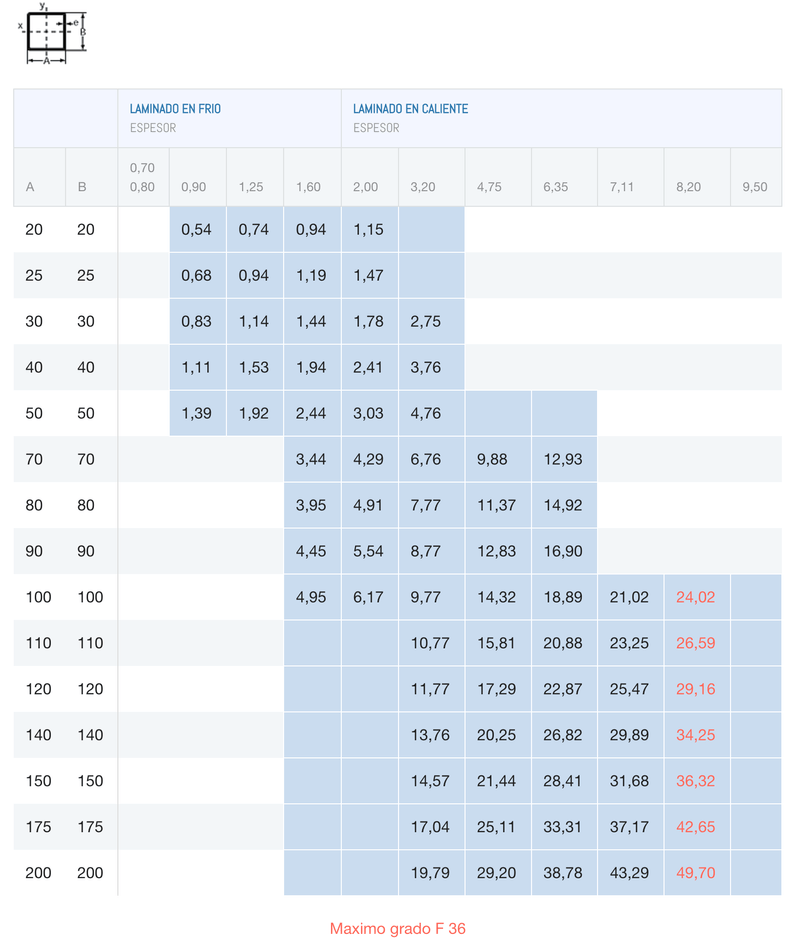800x951 pixels.
Task: Select the LAMINADO EN CALIENTE header
Action: coord(410,108)
